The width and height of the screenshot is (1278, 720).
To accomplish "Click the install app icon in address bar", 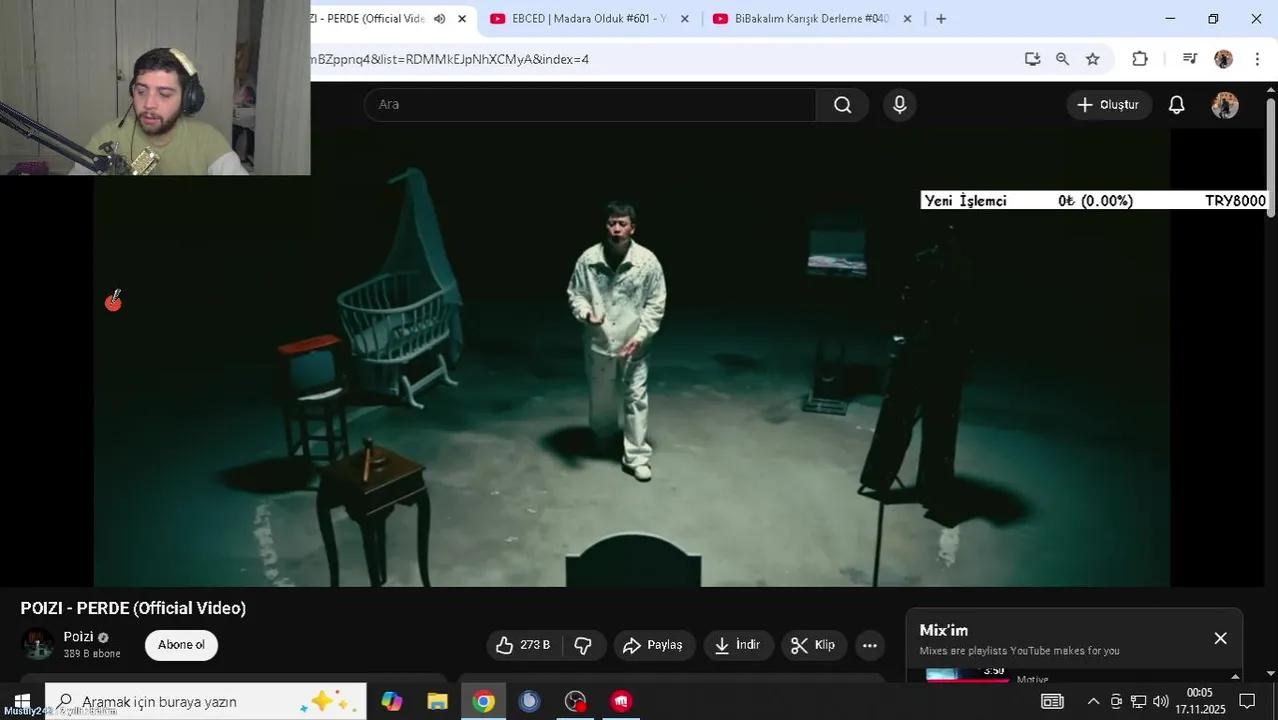I will click(x=1033, y=59).
